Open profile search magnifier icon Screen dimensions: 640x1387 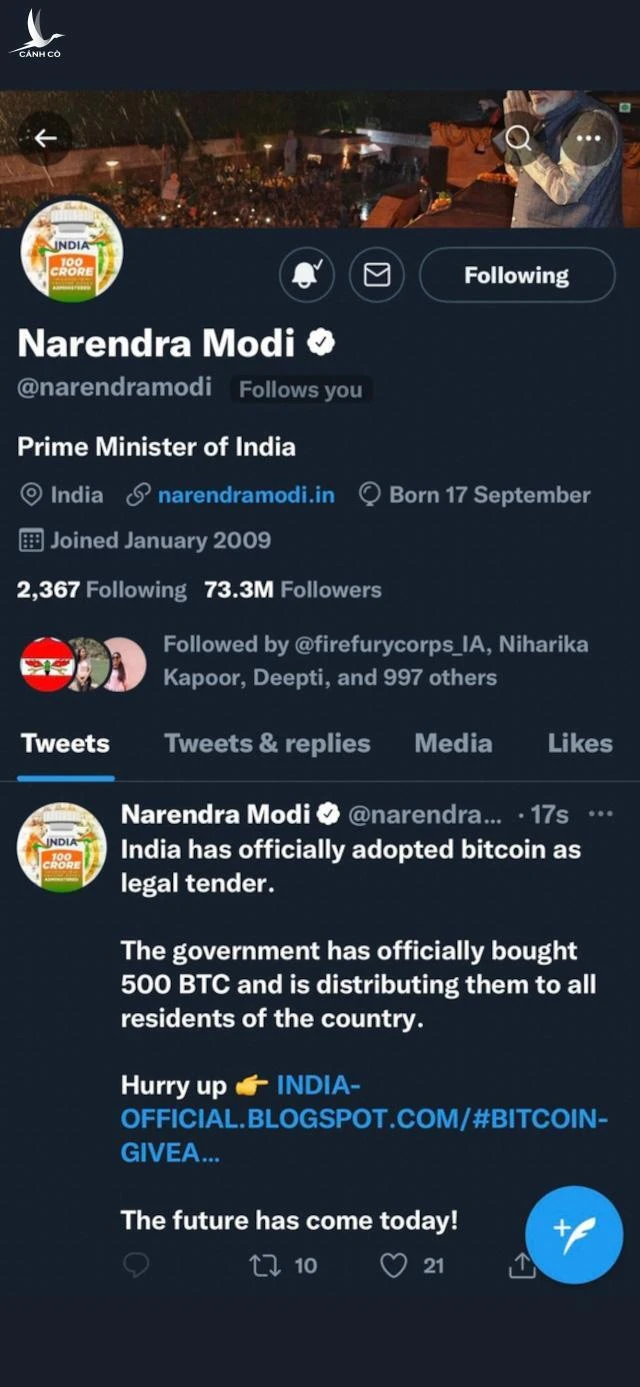(x=518, y=138)
